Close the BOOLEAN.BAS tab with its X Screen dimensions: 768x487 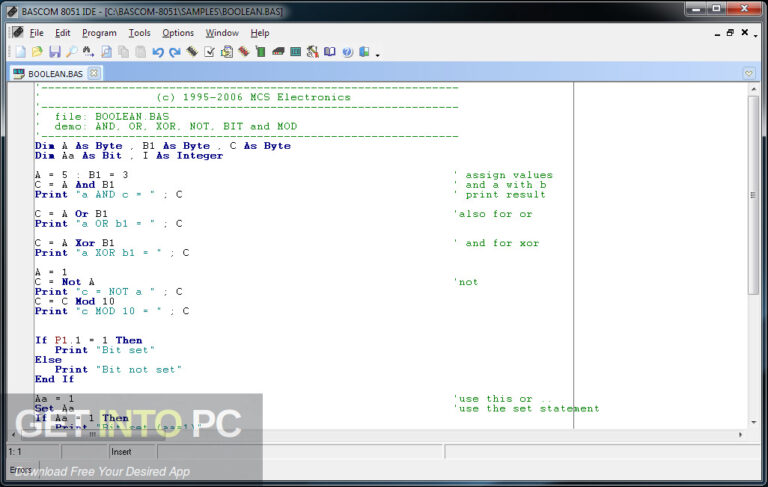[x=93, y=73]
